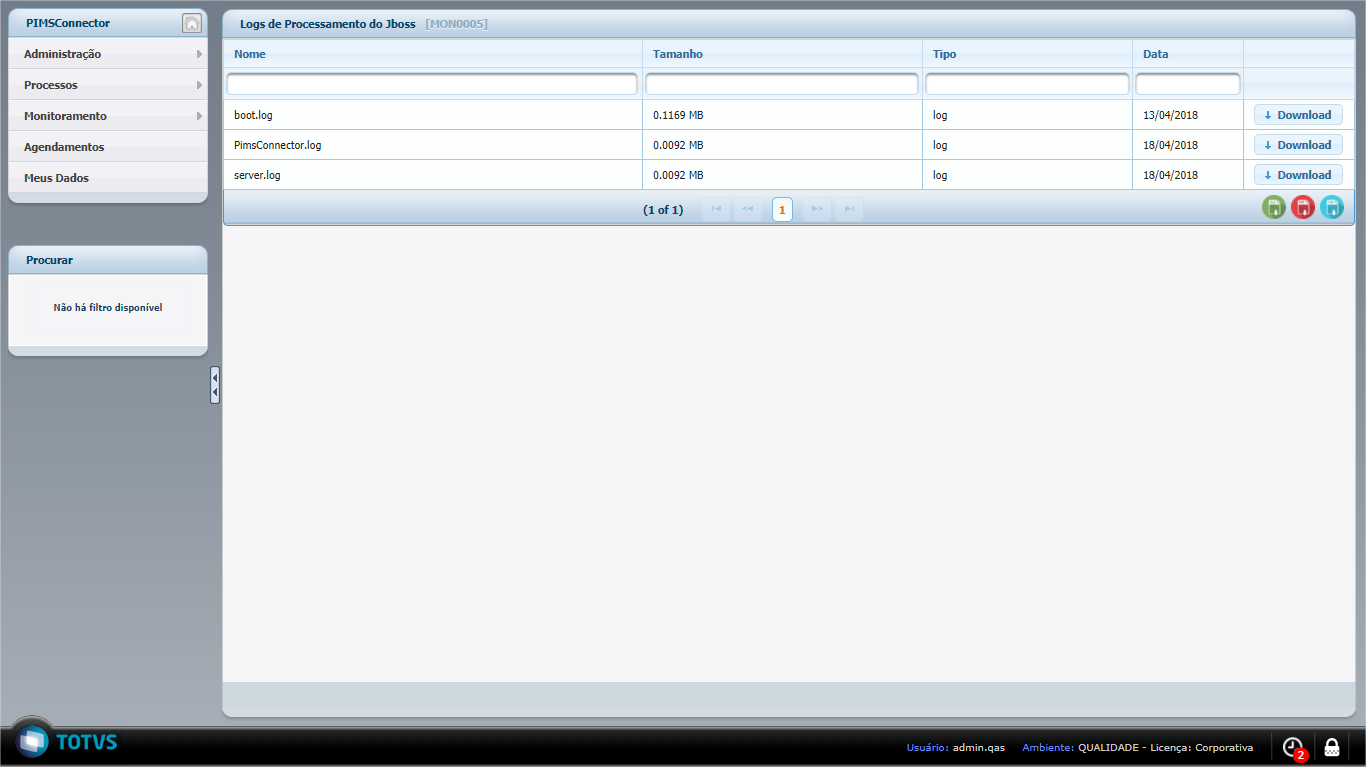Click the padlock icon in the status bar
Screen dimensions: 1366x767
(x=1332, y=747)
